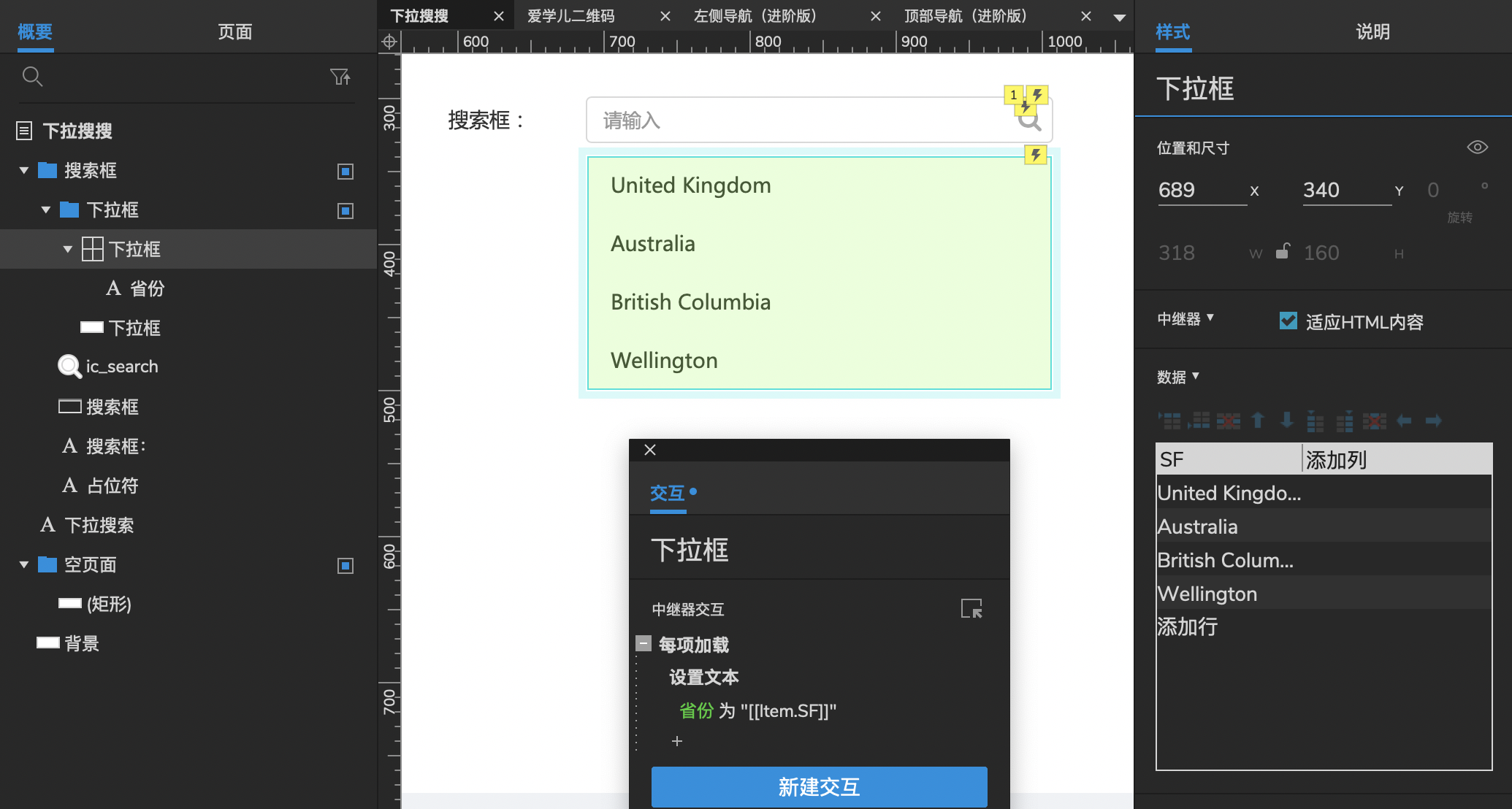Click the repeater grid icon for 下拉框
The width and height of the screenshot is (1512, 809).
93,249
